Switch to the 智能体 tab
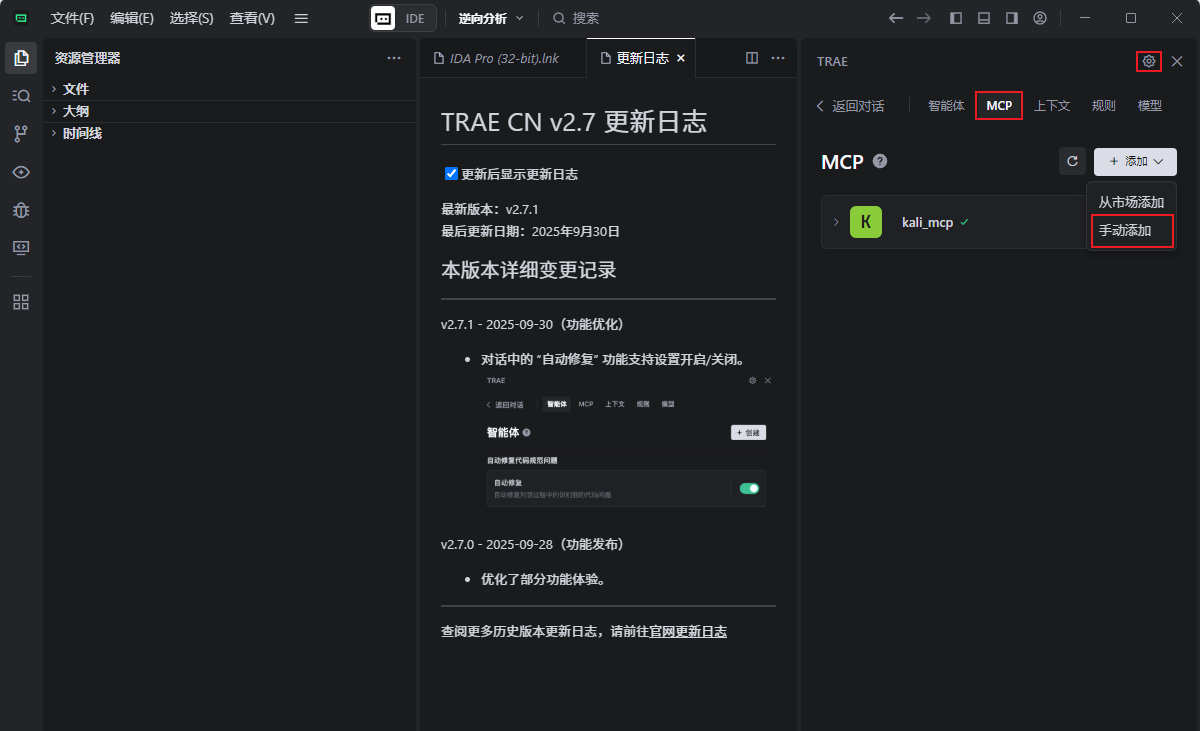The height and width of the screenshot is (731, 1200). 946,105
